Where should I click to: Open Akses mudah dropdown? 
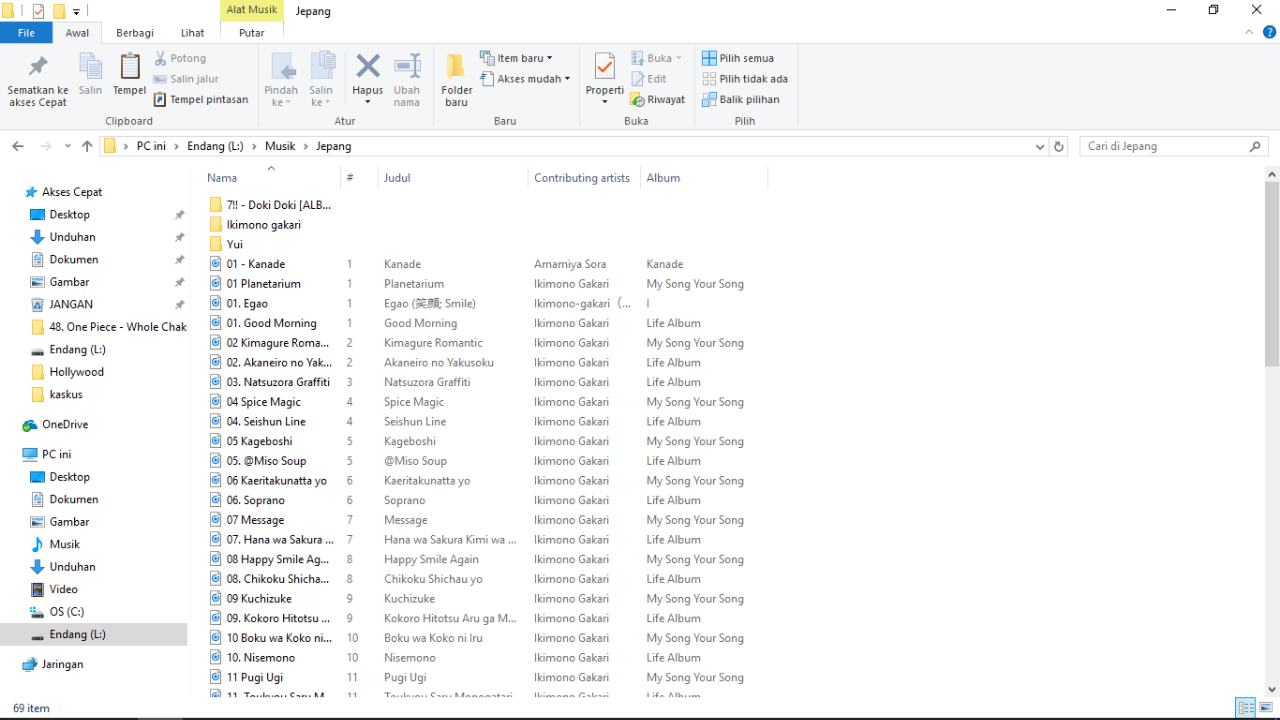pyautogui.click(x=525, y=79)
